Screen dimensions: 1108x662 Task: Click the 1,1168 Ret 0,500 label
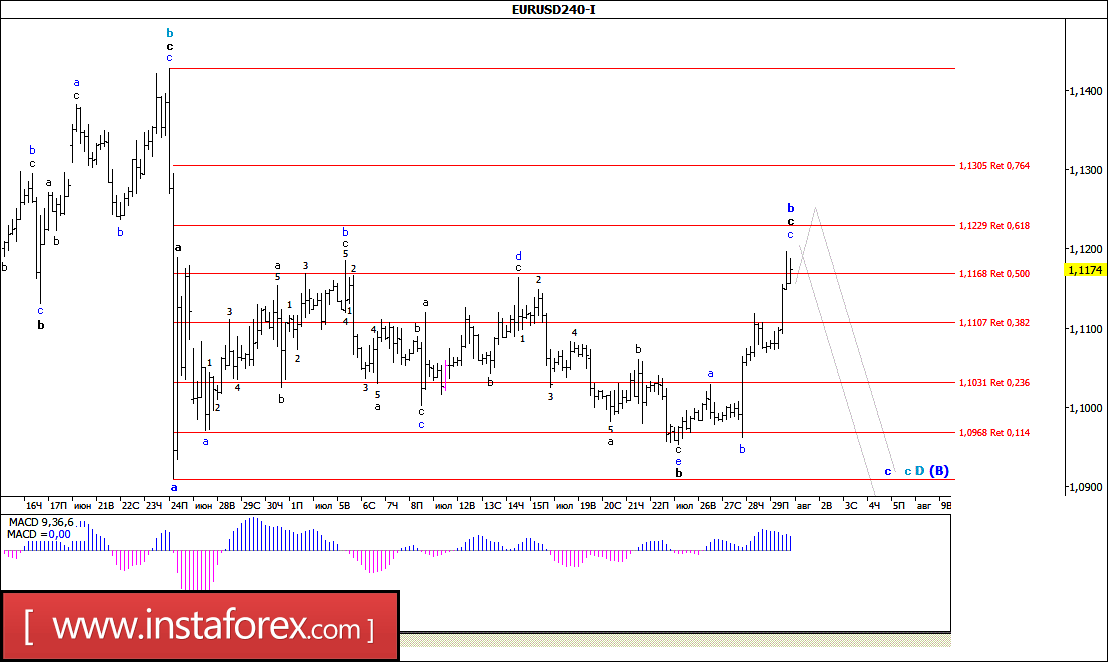coord(994,273)
